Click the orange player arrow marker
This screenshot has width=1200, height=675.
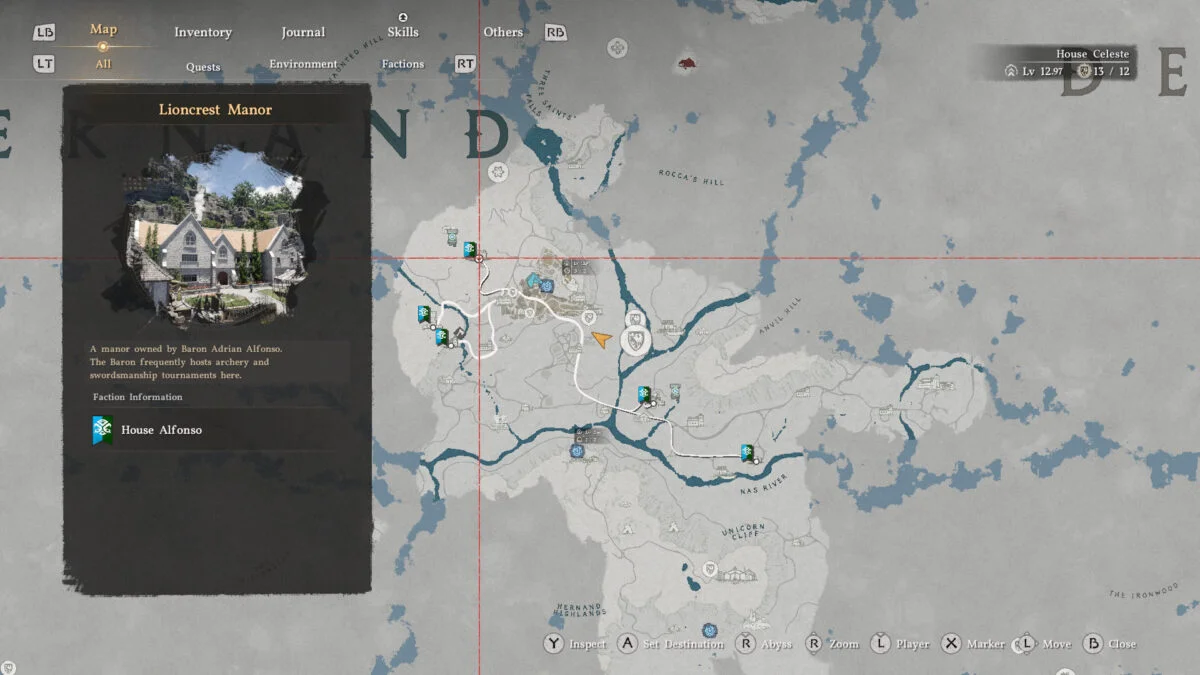tap(601, 339)
